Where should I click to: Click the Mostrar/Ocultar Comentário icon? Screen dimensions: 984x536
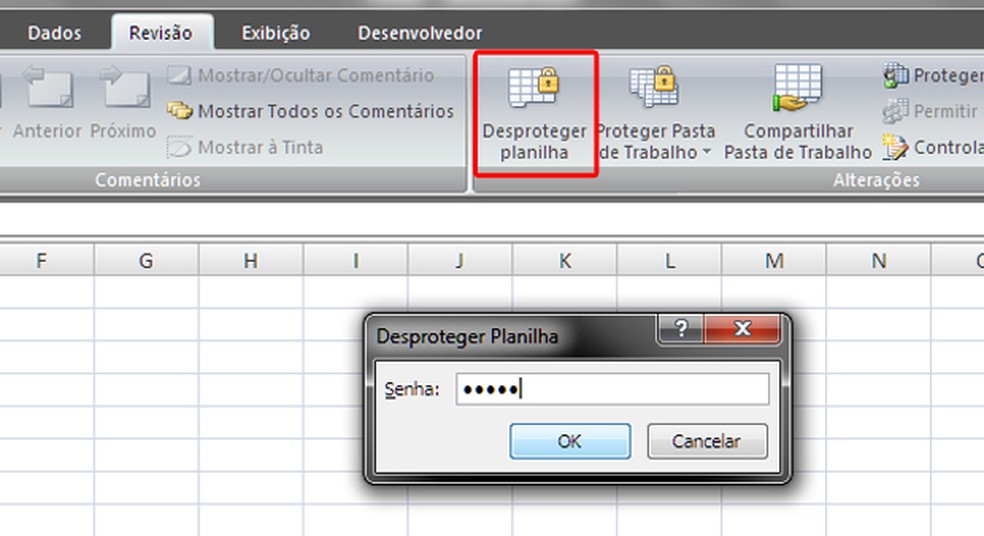pos(179,75)
